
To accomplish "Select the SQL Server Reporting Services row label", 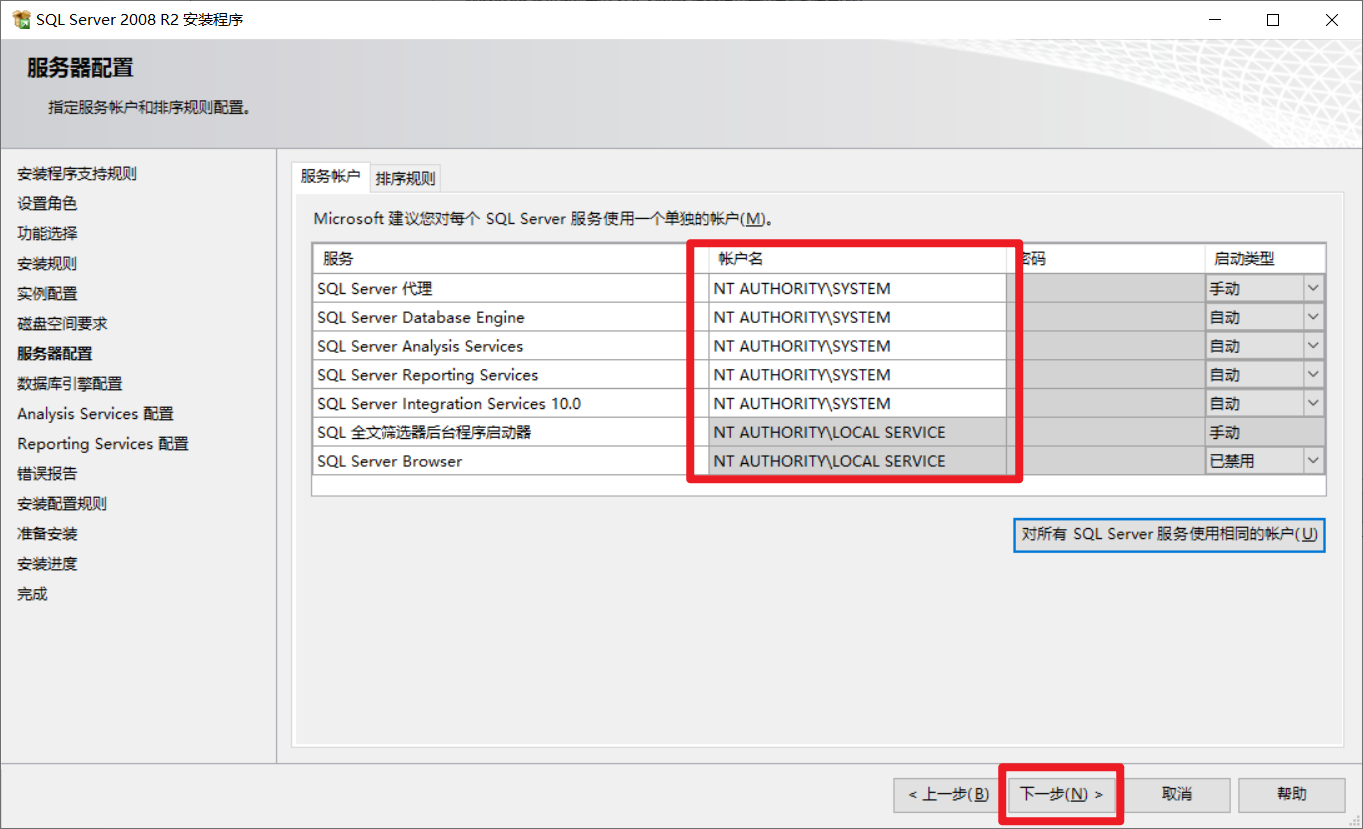I will coord(428,375).
